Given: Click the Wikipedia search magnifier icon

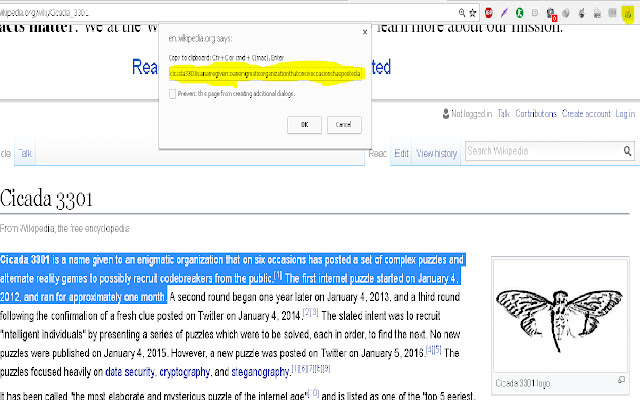Looking at the screenshot, I should [x=628, y=152].
